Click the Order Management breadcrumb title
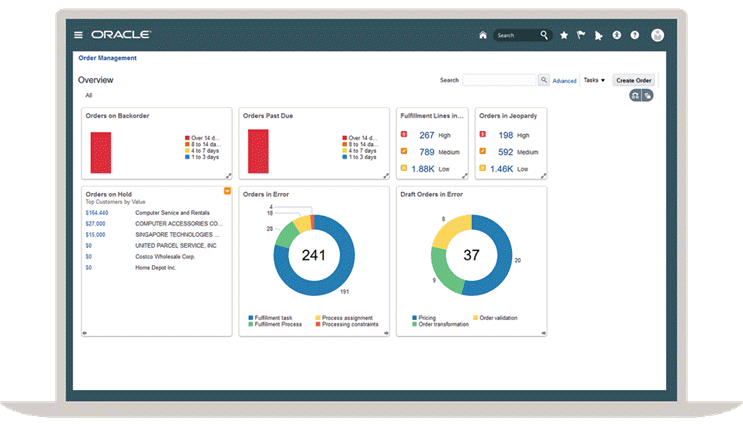Screen dimensions: 743x427 tap(108, 58)
